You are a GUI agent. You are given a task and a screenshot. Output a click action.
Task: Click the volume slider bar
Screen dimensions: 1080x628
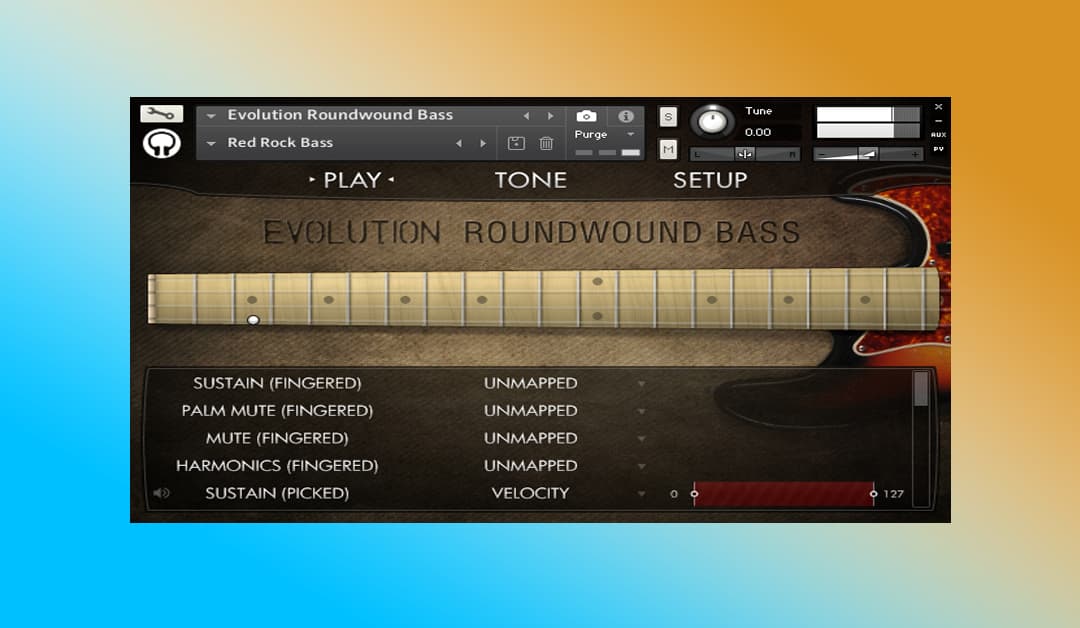point(868,155)
